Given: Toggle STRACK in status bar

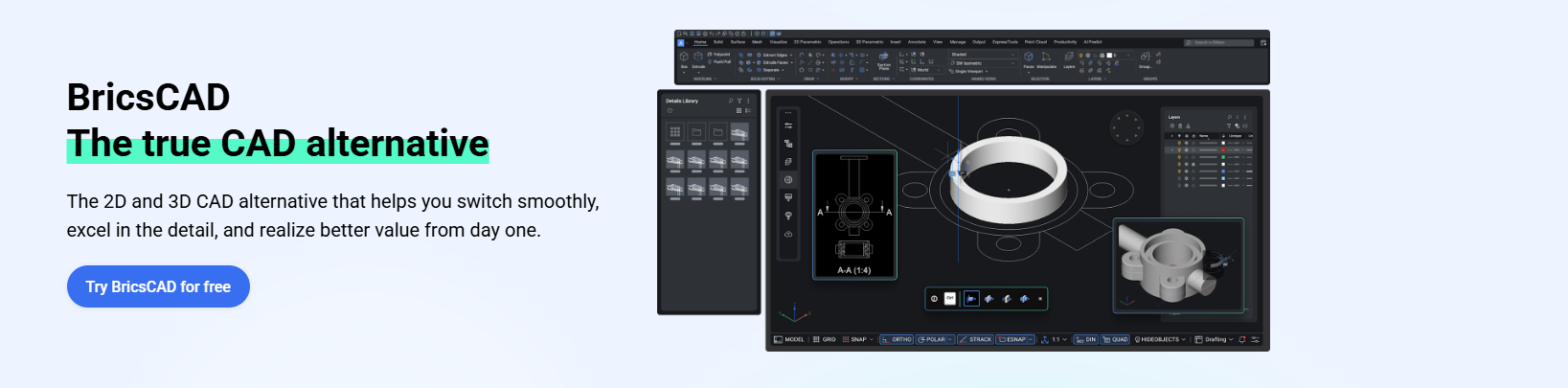Looking at the screenshot, I should (976, 339).
